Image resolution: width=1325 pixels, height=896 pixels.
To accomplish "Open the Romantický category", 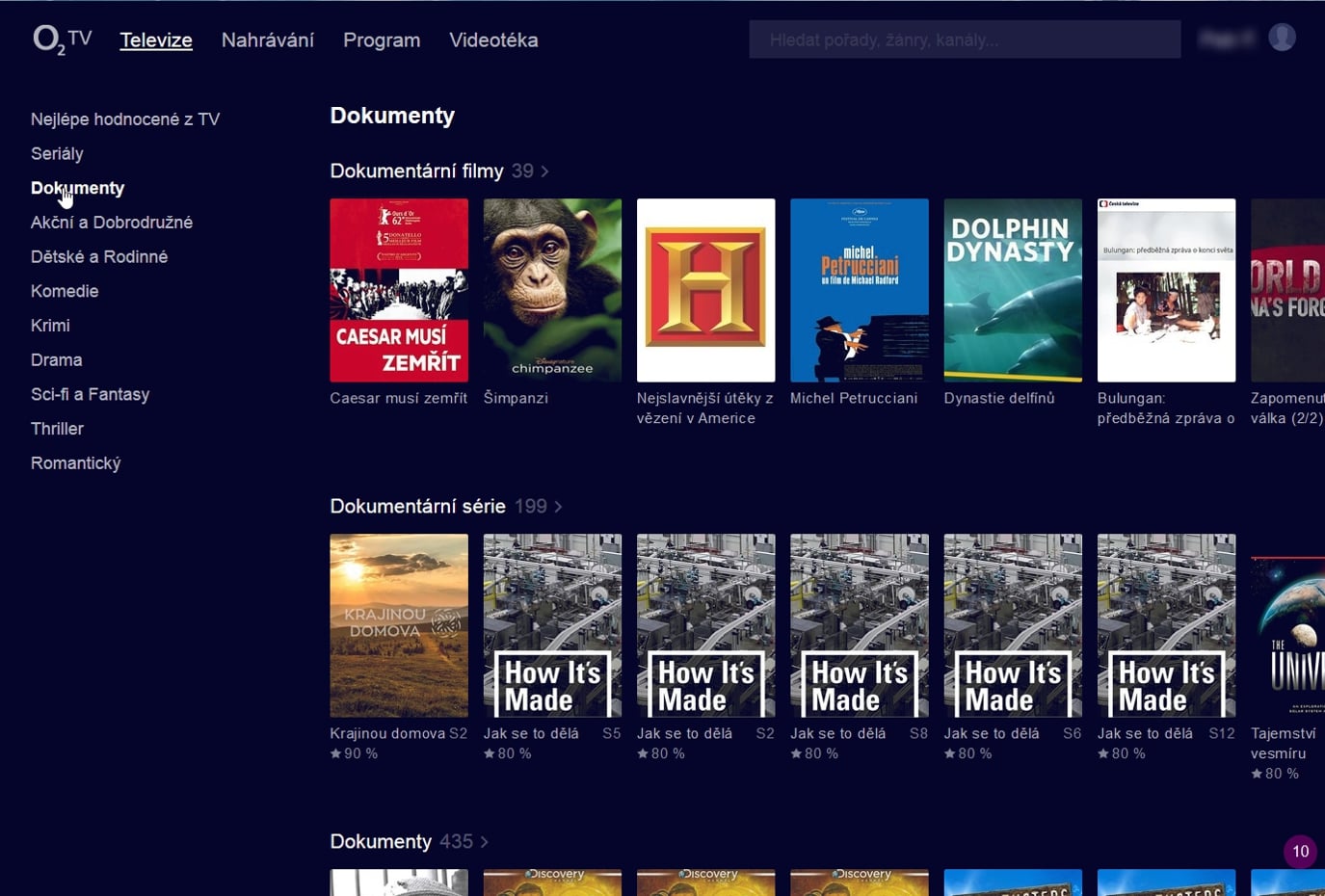I will click(75, 463).
